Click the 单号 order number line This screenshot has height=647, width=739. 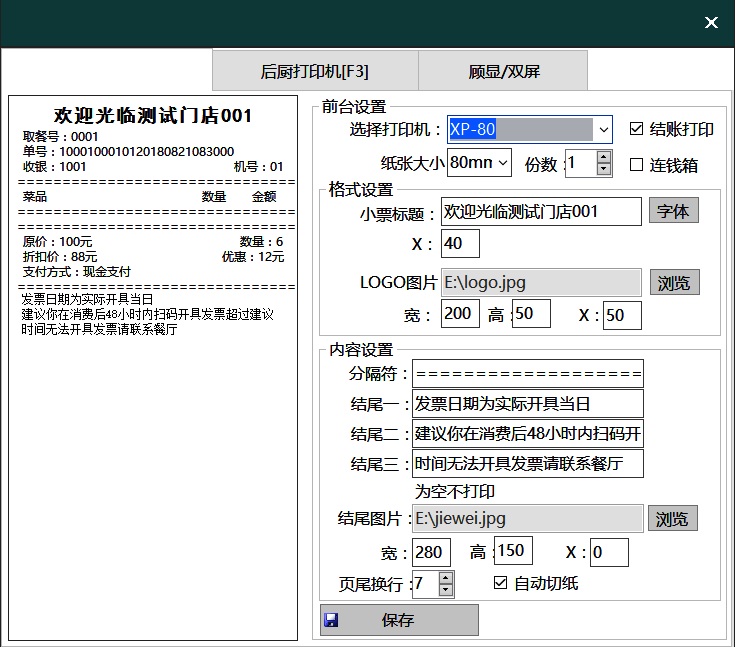coord(128,152)
